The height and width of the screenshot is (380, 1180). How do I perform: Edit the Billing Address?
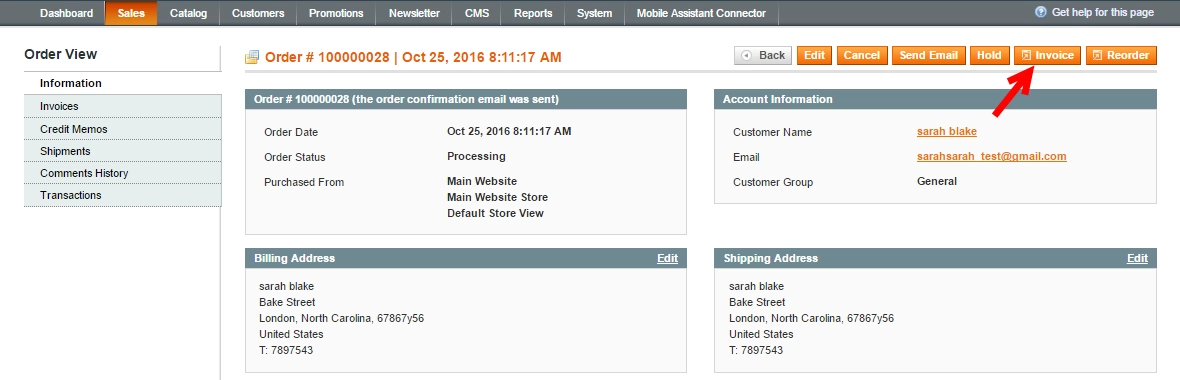(668, 258)
